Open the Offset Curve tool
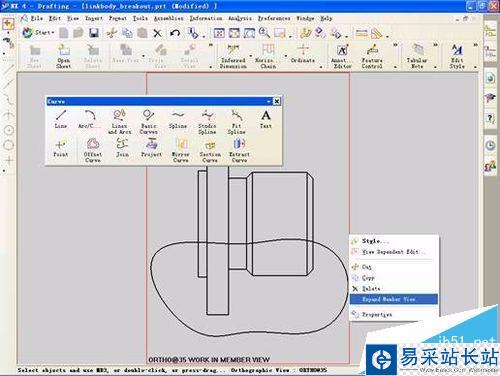500x376 pixels. (x=93, y=151)
